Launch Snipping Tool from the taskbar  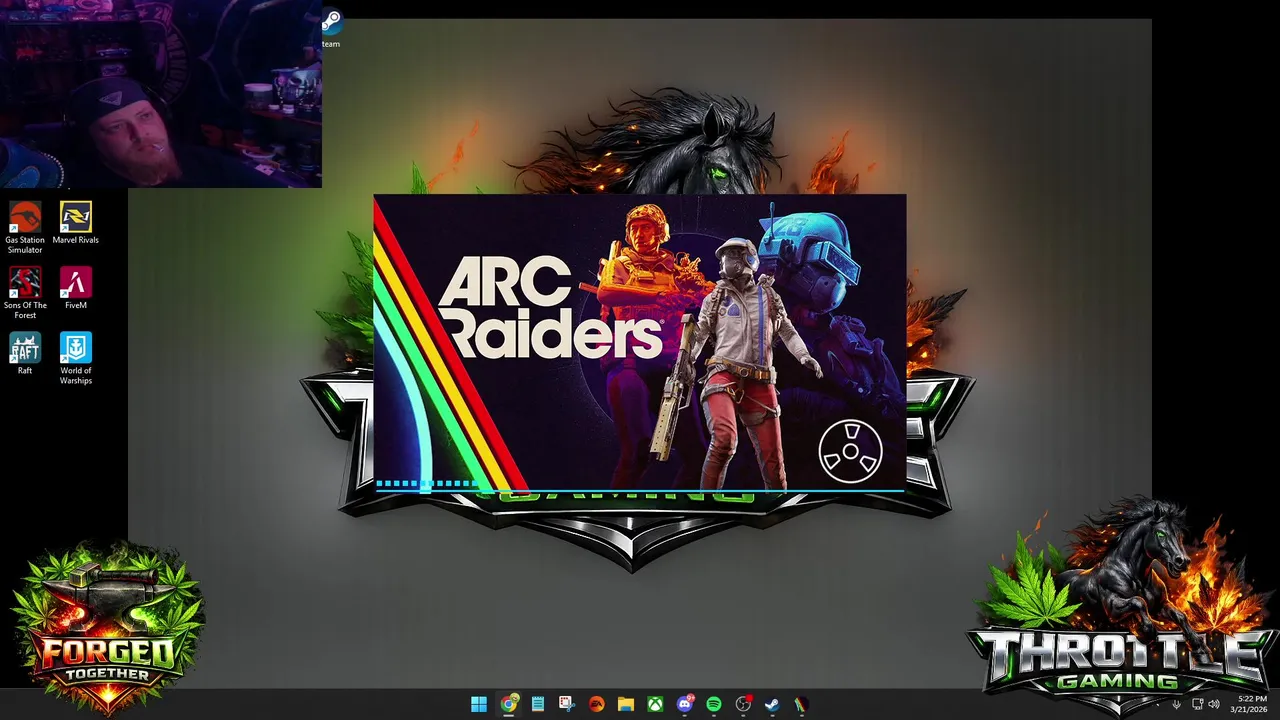click(x=567, y=704)
